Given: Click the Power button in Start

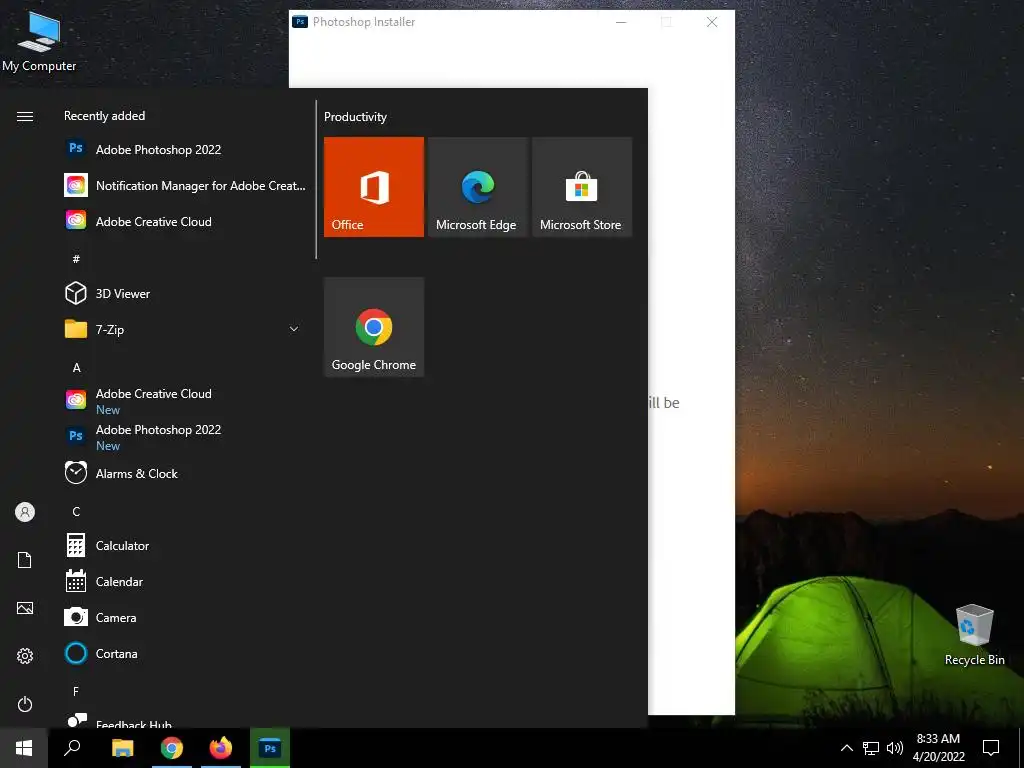Looking at the screenshot, I should 25,704.
